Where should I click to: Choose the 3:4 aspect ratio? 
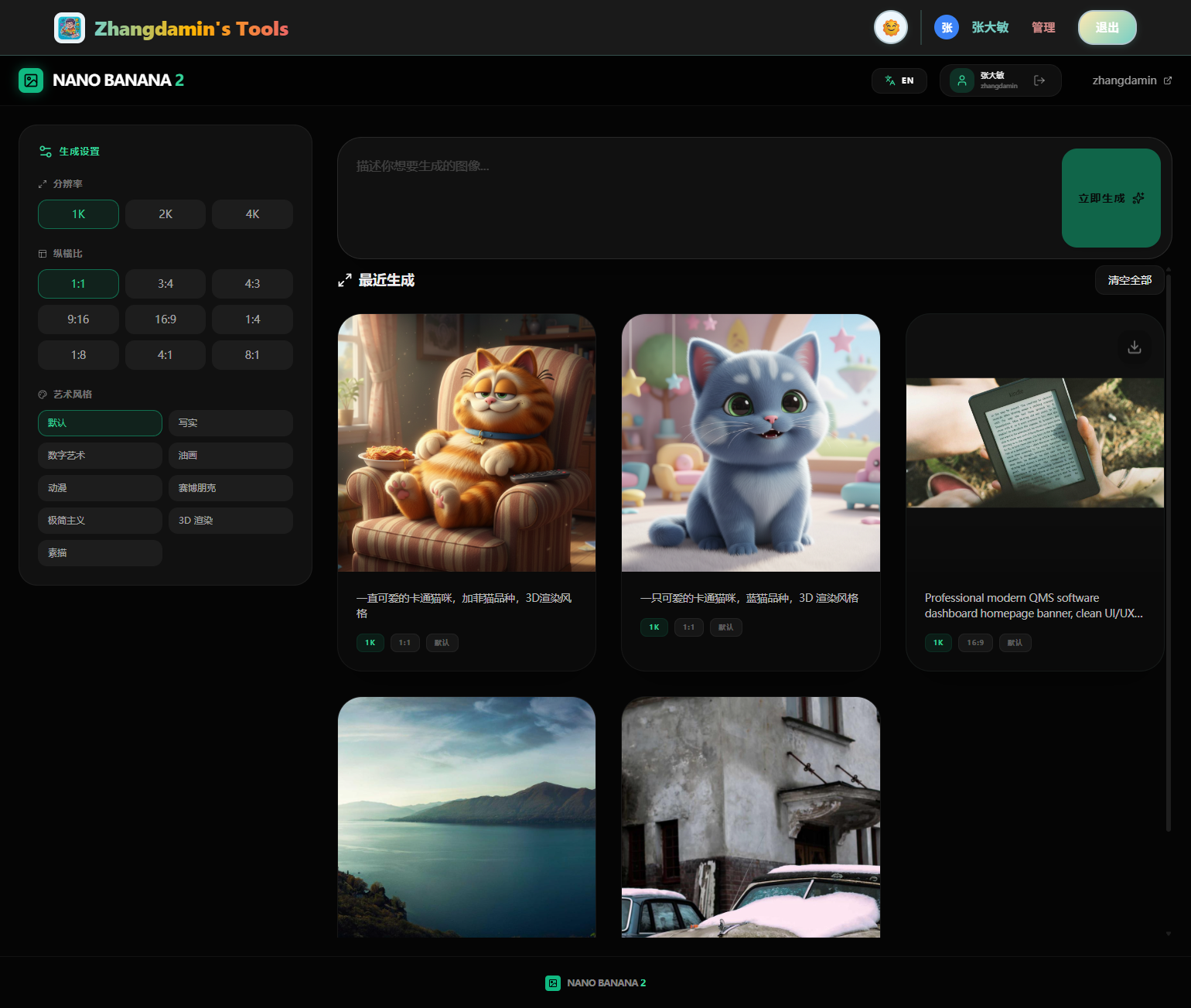[166, 284]
